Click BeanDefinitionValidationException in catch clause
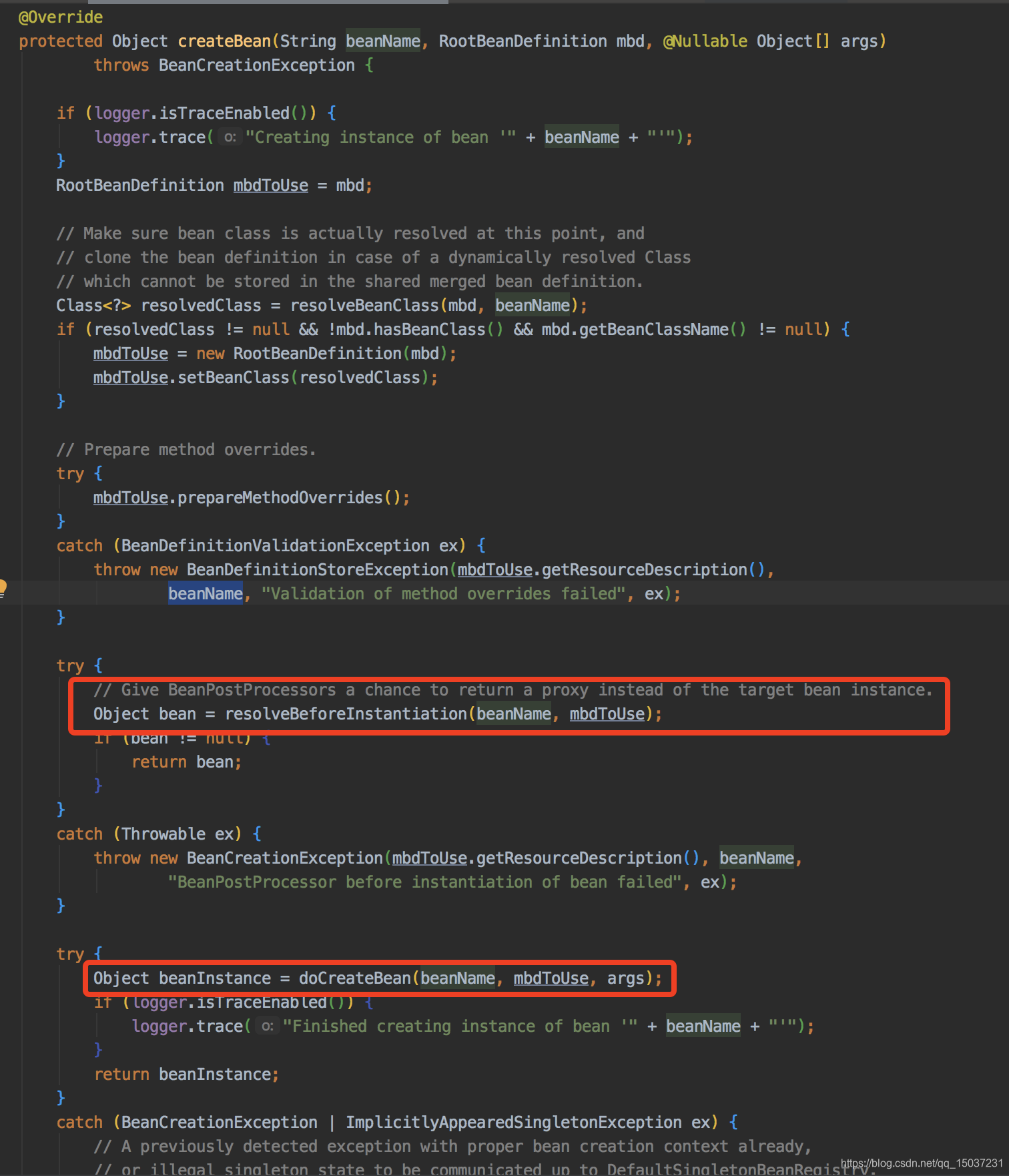 275,546
